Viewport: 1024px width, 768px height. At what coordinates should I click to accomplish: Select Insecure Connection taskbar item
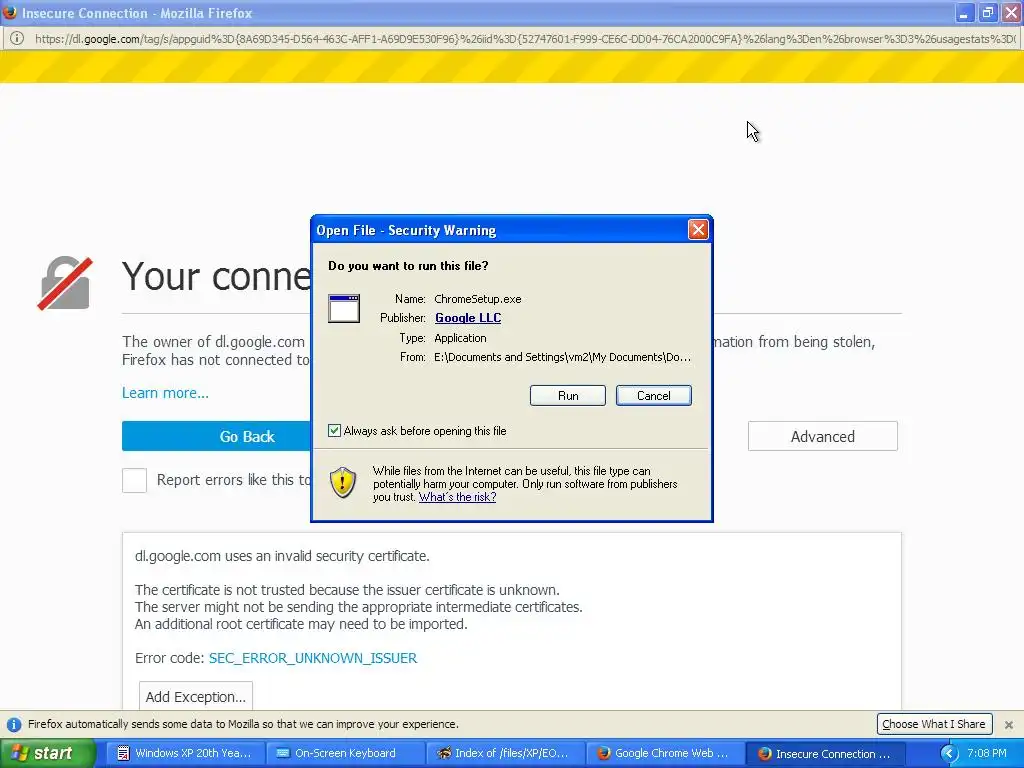point(825,754)
